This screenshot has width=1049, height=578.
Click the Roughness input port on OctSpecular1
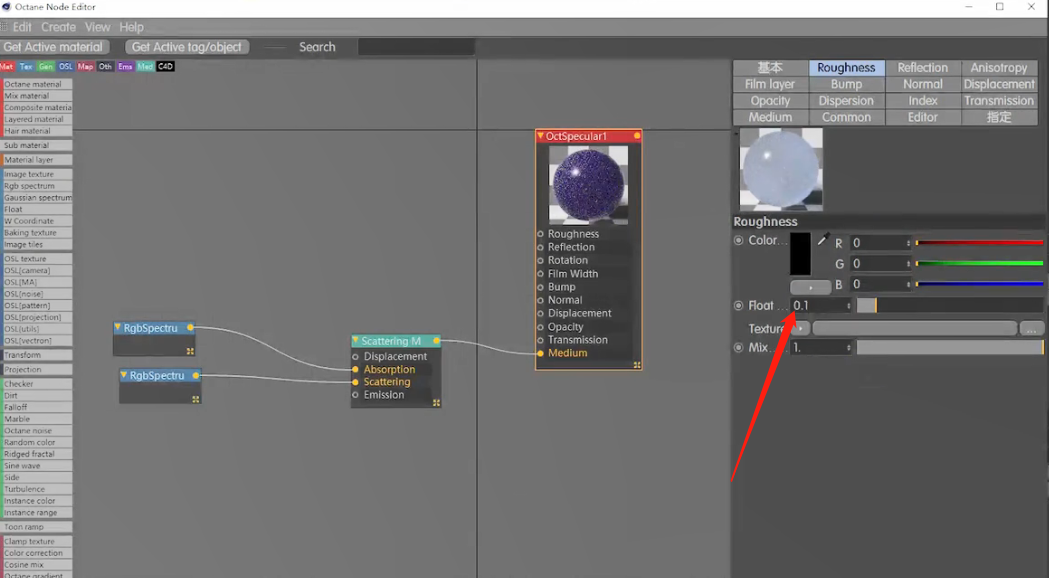coord(541,234)
